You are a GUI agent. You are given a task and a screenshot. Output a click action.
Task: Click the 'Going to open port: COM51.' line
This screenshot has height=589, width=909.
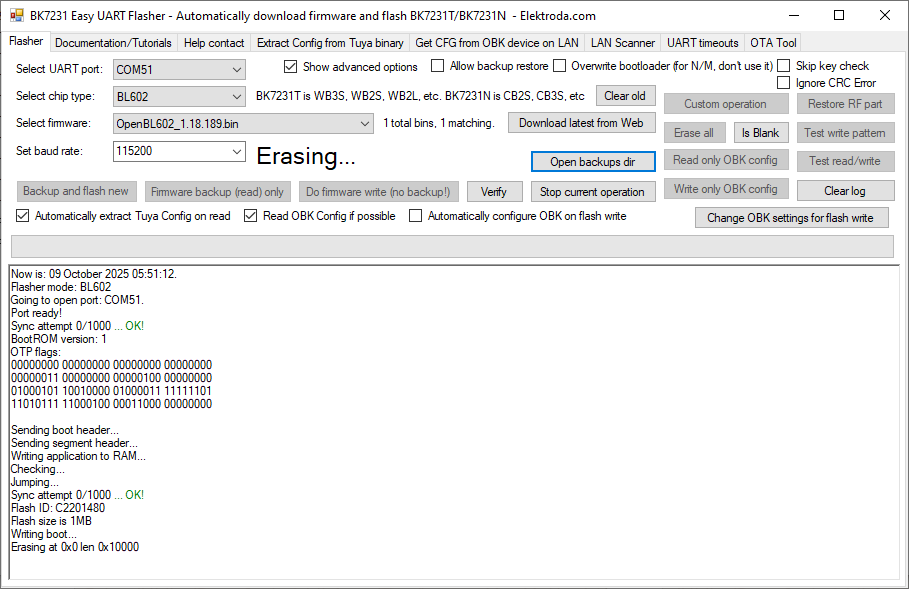coord(77,300)
